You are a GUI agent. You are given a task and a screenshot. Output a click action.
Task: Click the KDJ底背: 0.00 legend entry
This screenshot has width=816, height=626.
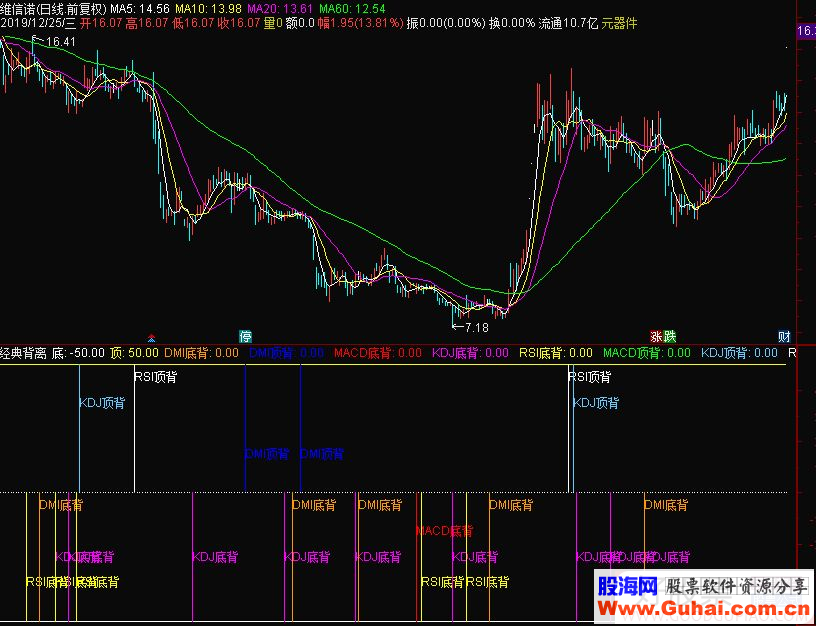tap(470, 353)
